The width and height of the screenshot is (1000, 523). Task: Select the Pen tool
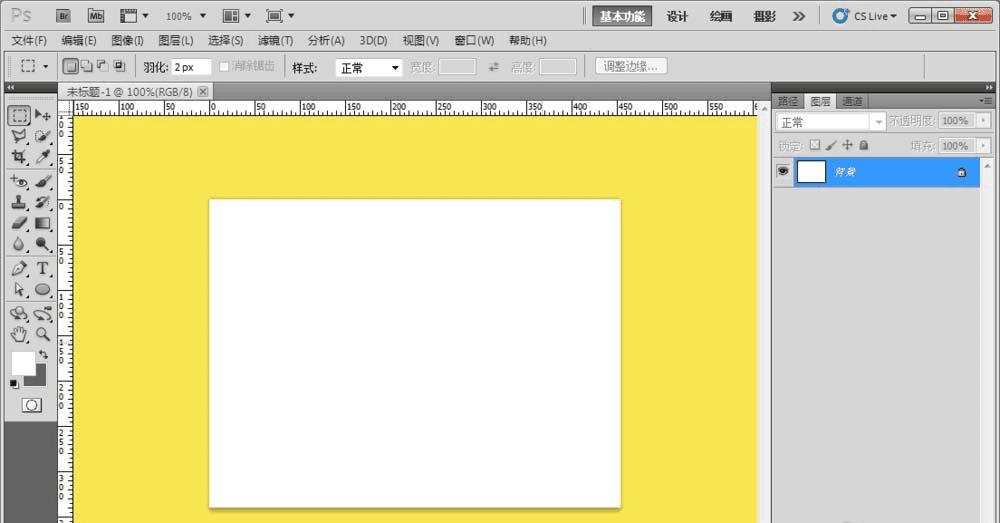[x=19, y=269]
